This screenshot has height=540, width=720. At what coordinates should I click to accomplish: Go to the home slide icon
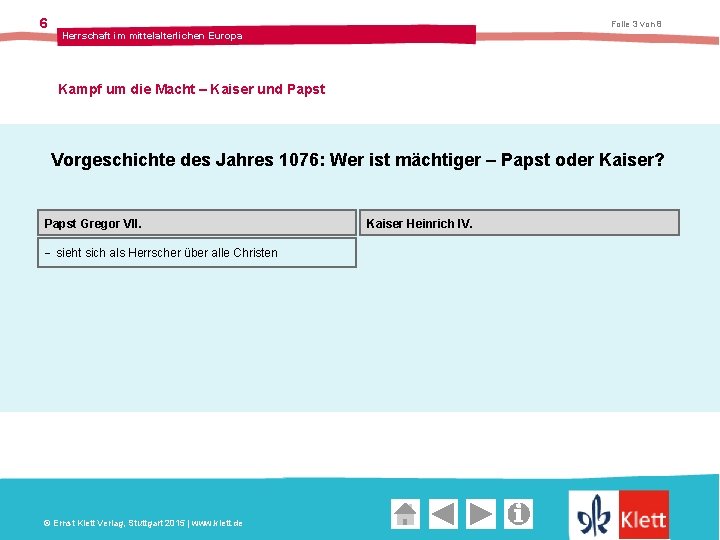(405, 514)
